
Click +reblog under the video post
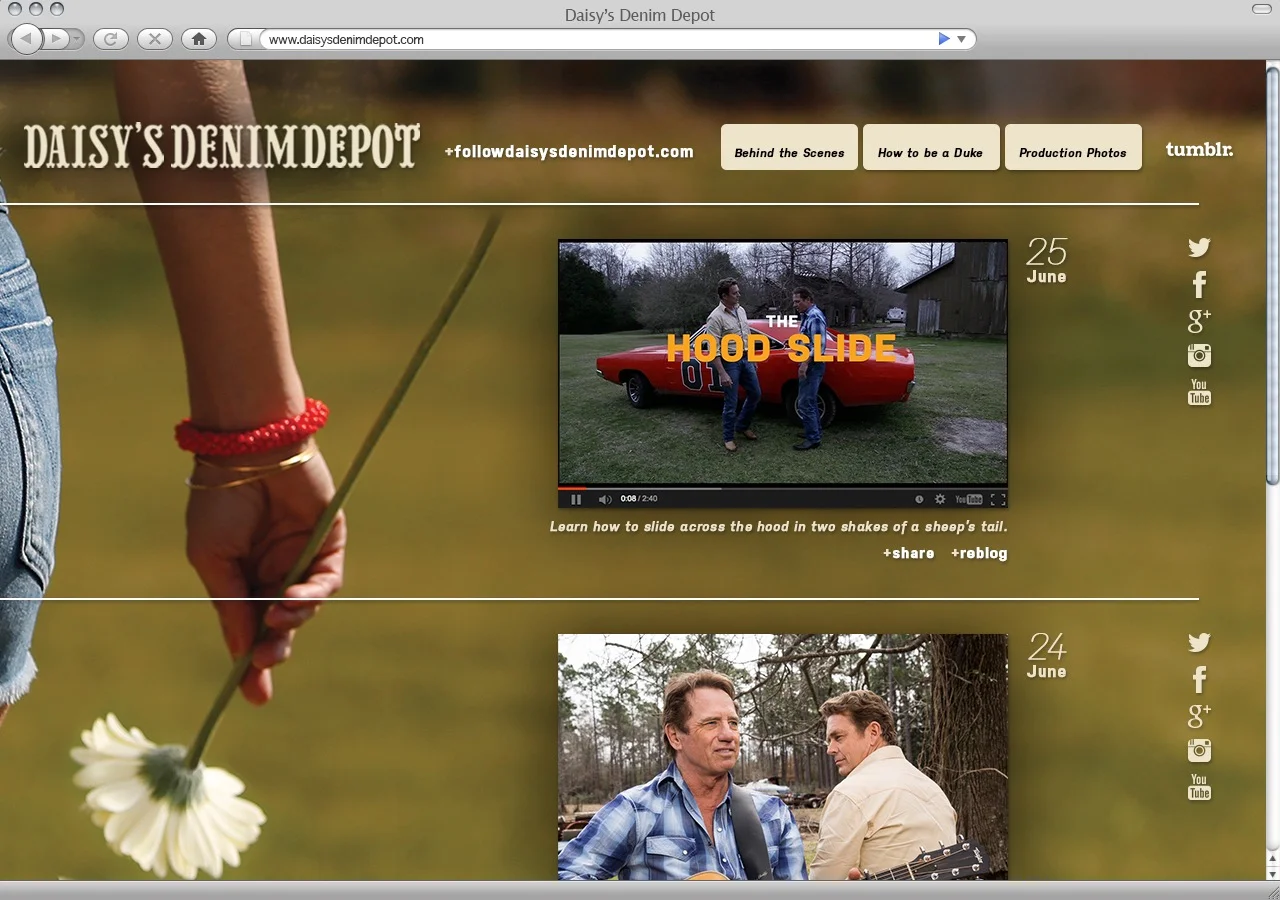pyautogui.click(x=979, y=553)
